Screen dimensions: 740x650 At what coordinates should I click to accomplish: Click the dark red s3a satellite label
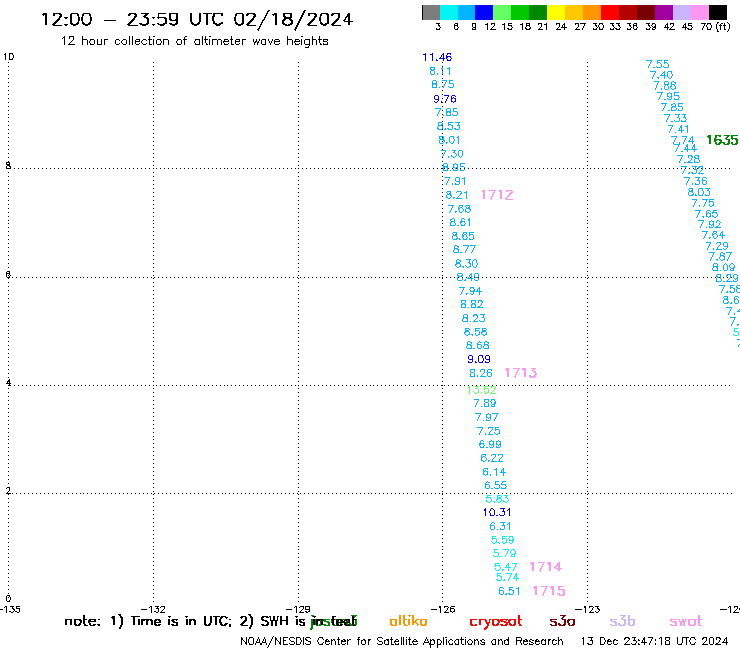[x=562, y=621]
